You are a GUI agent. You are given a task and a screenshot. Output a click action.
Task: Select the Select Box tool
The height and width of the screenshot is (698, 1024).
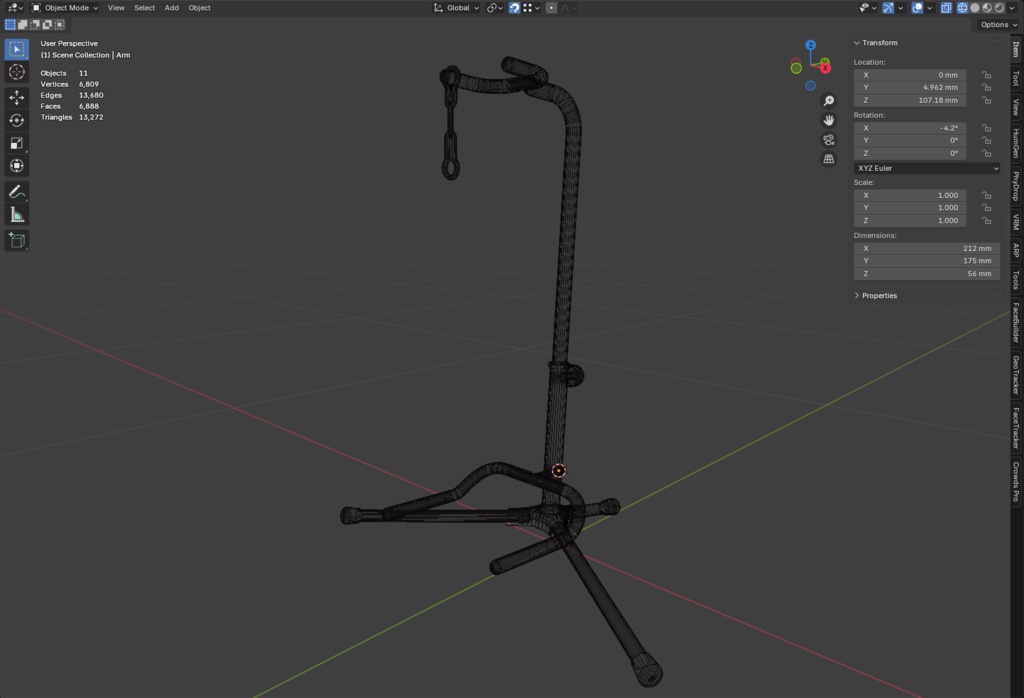(17, 50)
